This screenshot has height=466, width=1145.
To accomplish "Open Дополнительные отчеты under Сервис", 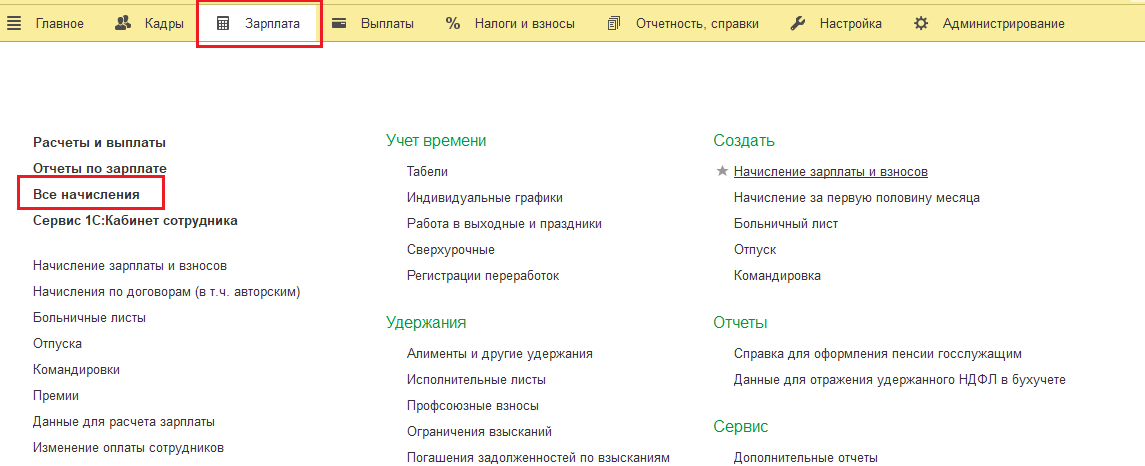I will tap(805, 458).
